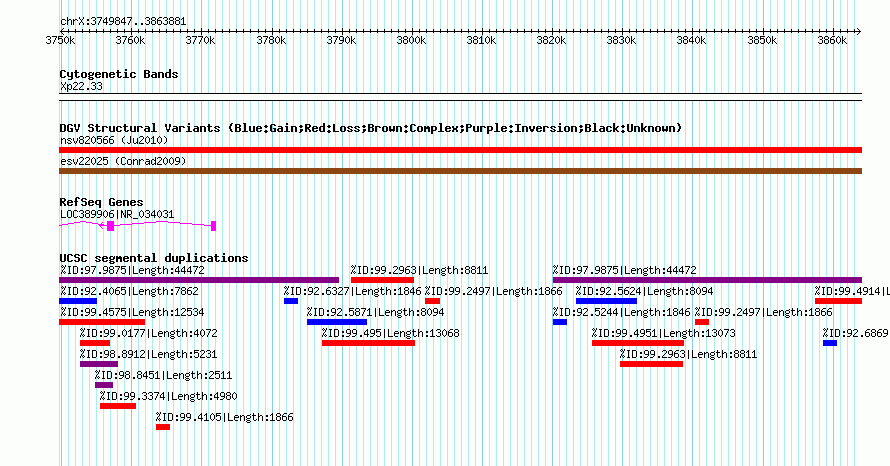Select the 3810k ruler label
The height and width of the screenshot is (466, 890).
(x=481, y=41)
